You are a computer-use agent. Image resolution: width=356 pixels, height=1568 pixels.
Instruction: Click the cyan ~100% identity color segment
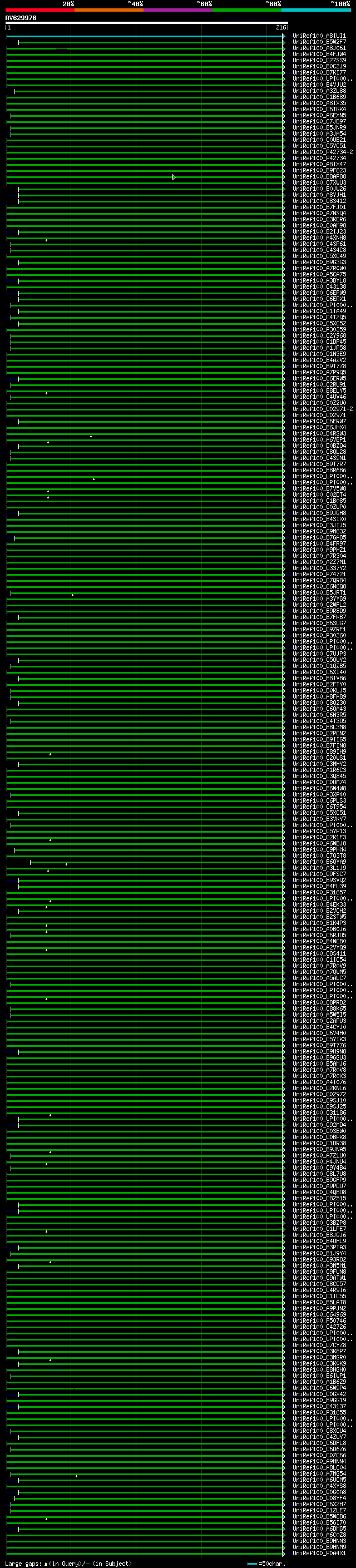pos(317,10)
